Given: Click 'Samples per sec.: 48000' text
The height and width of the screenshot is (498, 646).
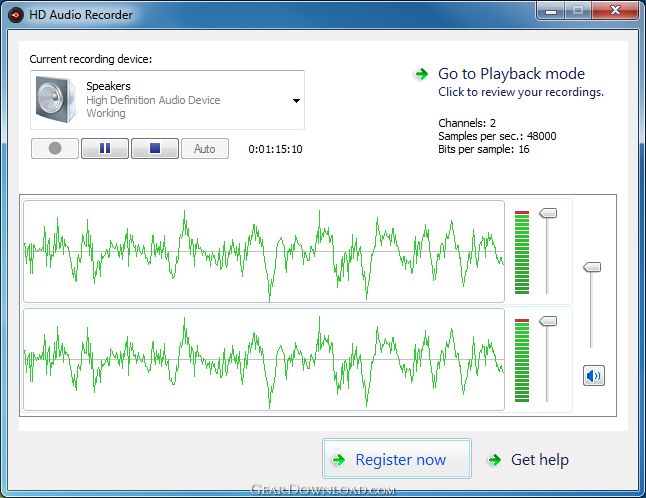Looking at the screenshot, I should coord(497,136).
